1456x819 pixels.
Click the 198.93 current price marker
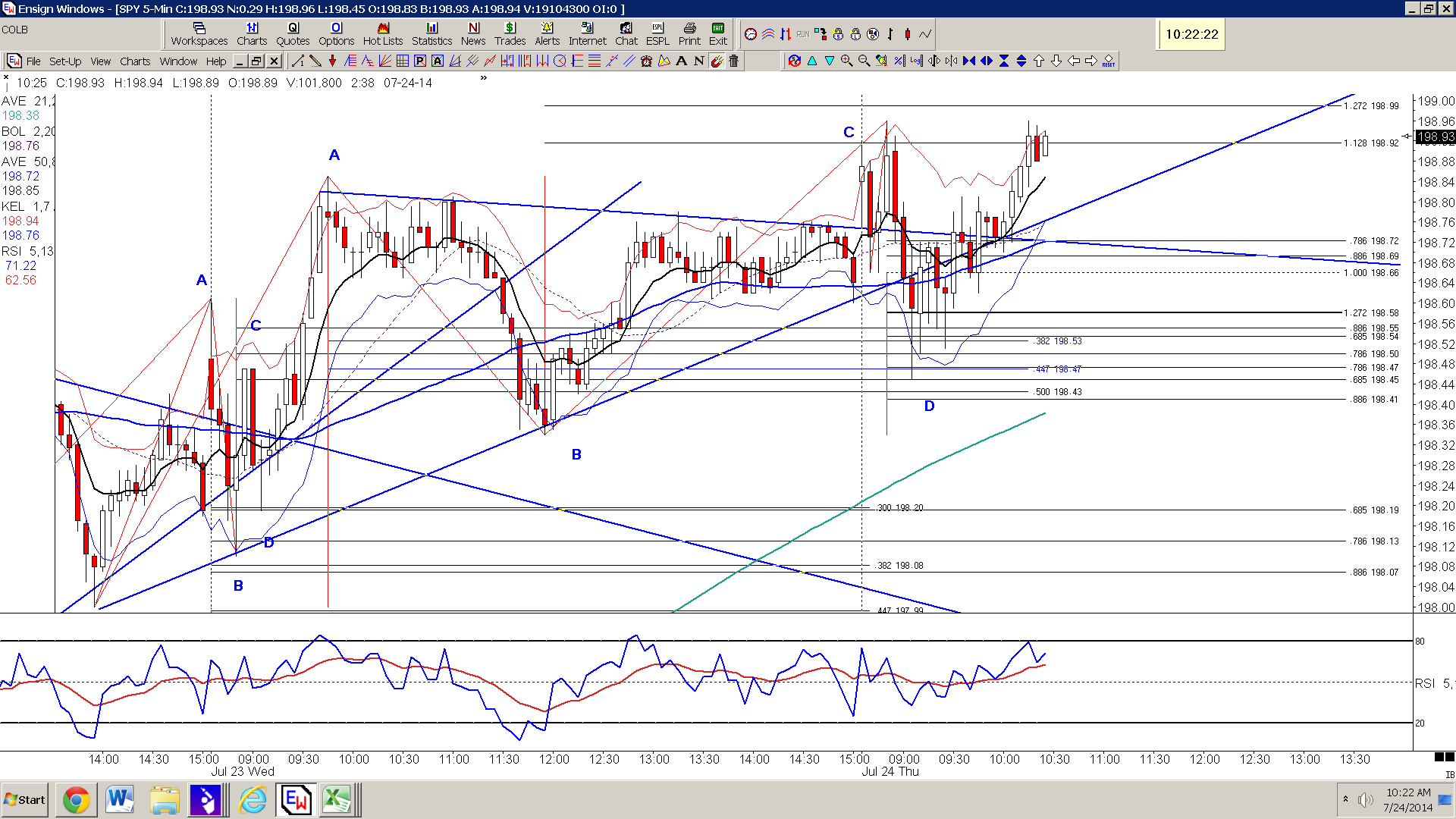click(1436, 137)
